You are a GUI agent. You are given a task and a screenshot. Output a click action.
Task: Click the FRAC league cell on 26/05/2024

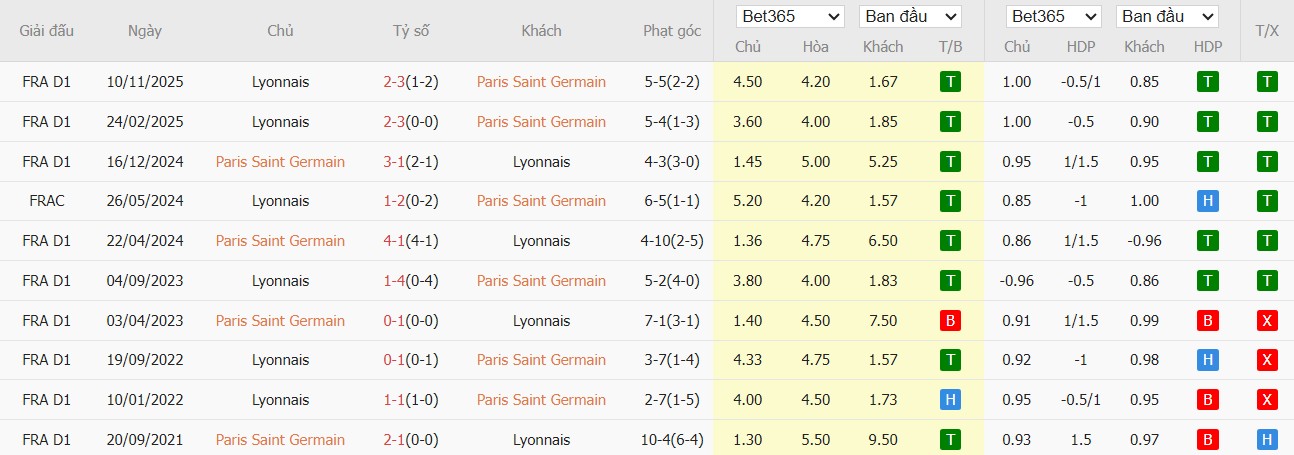47,201
